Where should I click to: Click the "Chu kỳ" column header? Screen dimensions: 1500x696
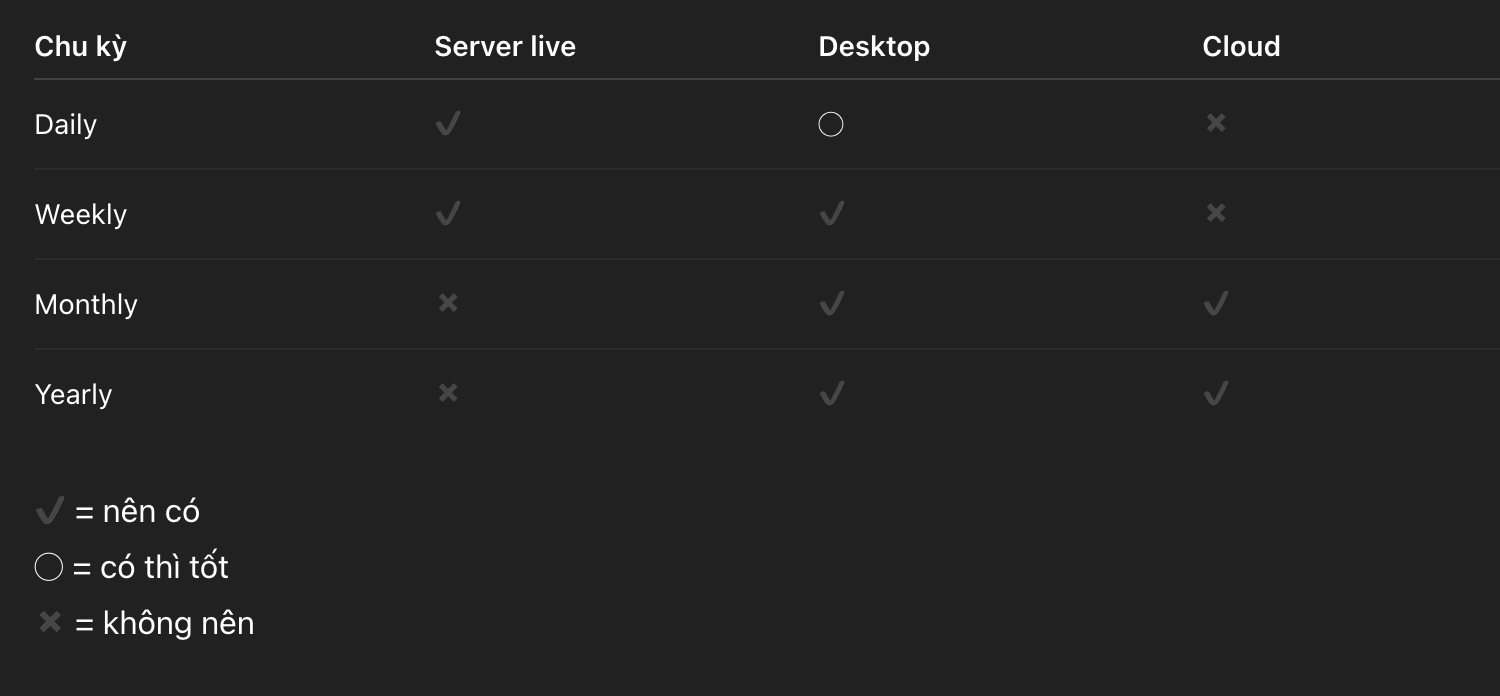pyautogui.click(x=81, y=46)
